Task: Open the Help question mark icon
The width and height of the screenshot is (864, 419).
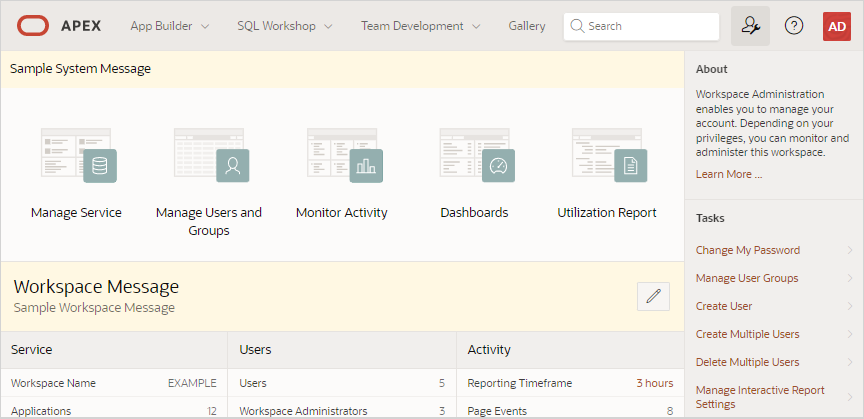Action: point(794,26)
